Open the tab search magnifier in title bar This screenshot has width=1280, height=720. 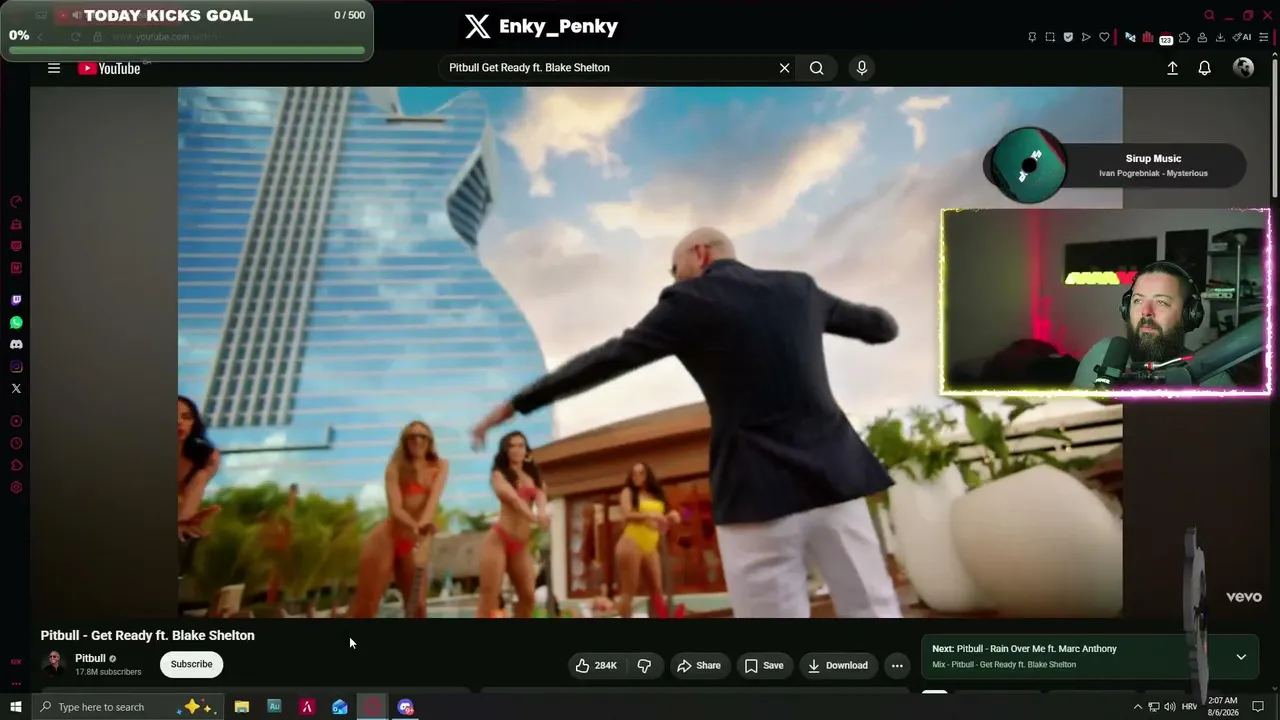(x=1209, y=15)
